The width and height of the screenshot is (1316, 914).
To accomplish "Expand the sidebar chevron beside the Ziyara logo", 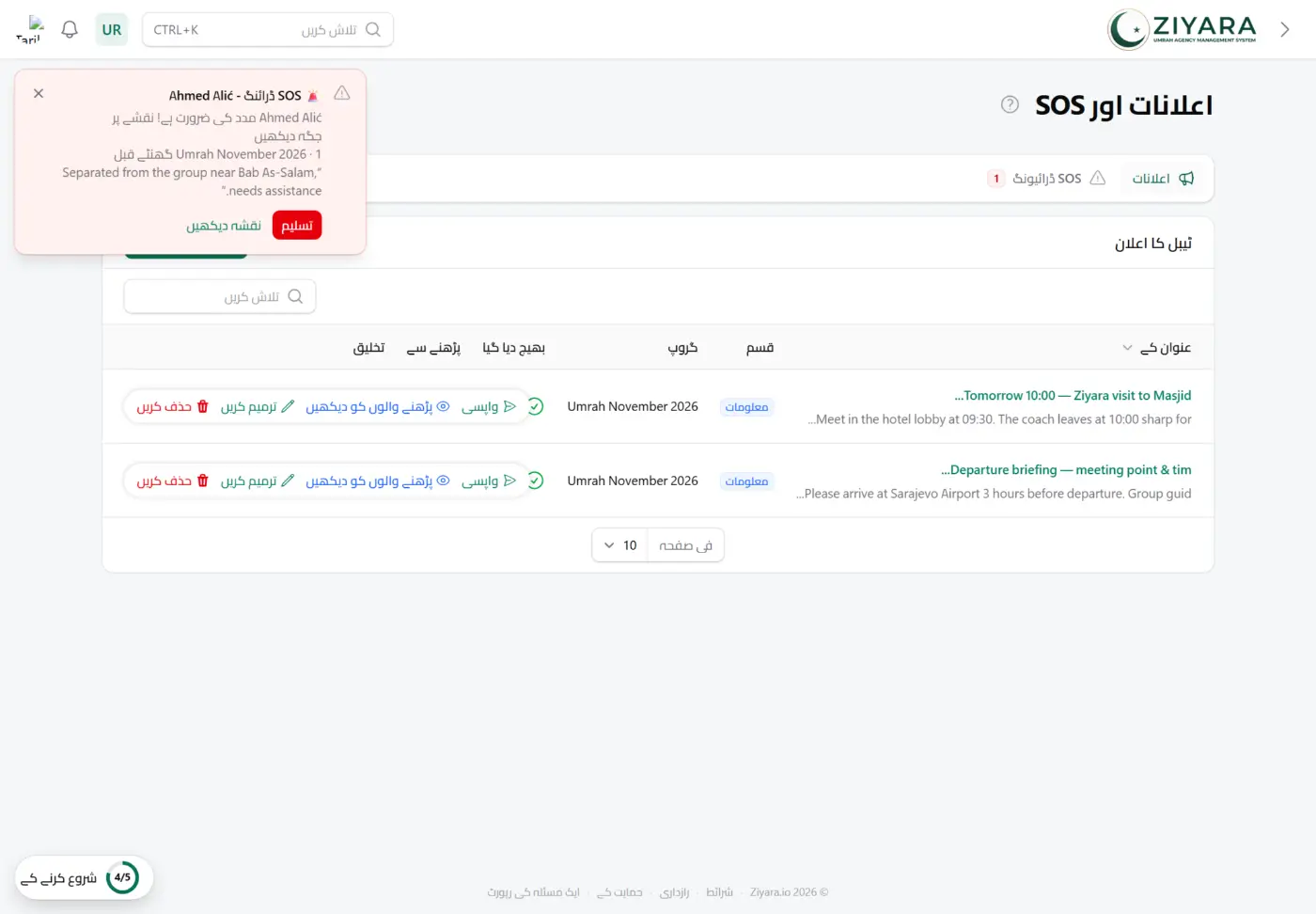I will [x=1285, y=30].
